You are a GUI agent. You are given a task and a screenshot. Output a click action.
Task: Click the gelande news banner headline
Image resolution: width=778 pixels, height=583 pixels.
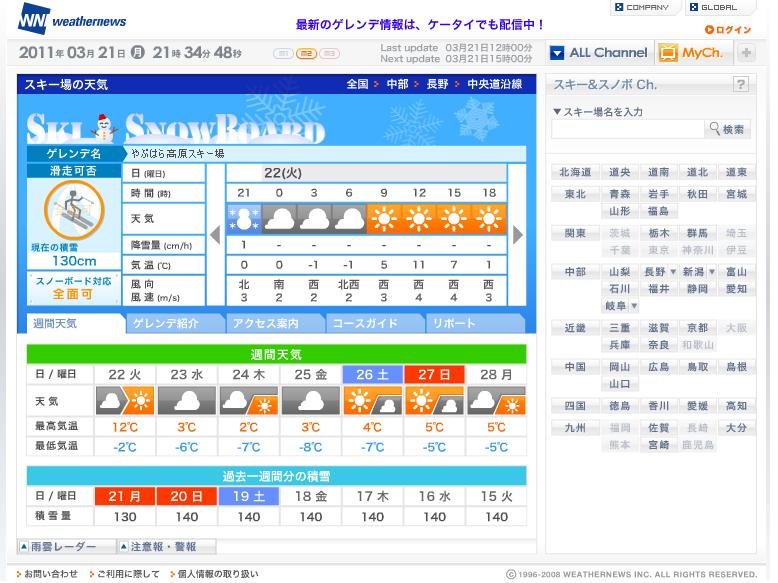[420, 24]
